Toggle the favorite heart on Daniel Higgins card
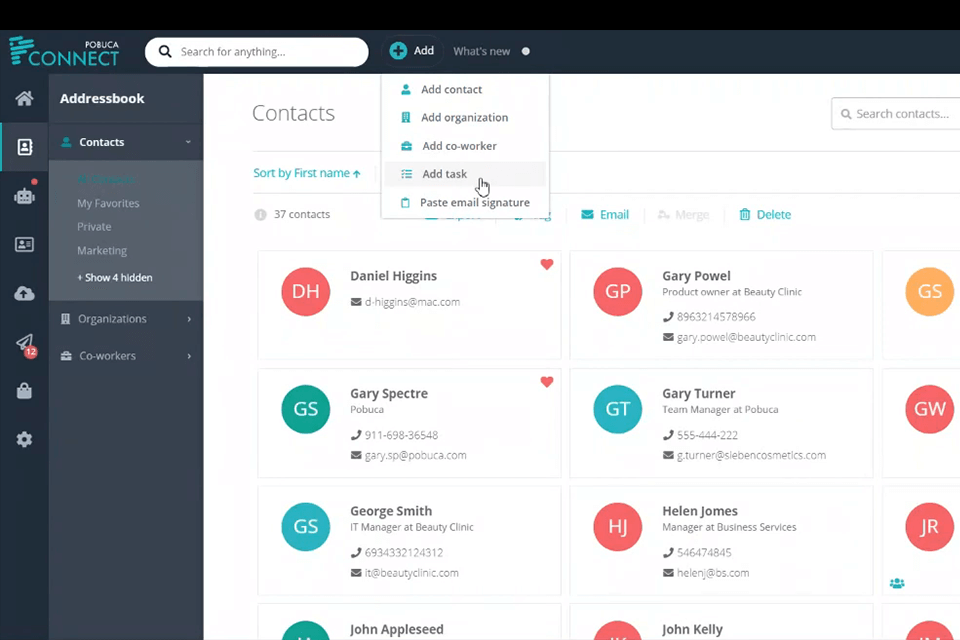 click(546, 264)
